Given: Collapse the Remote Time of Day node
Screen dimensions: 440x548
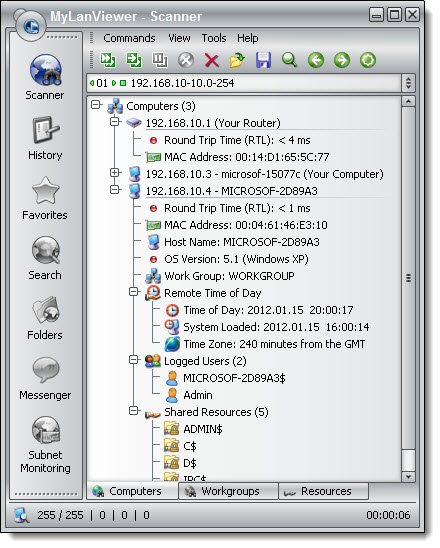Looking at the screenshot, I should click(134, 291).
